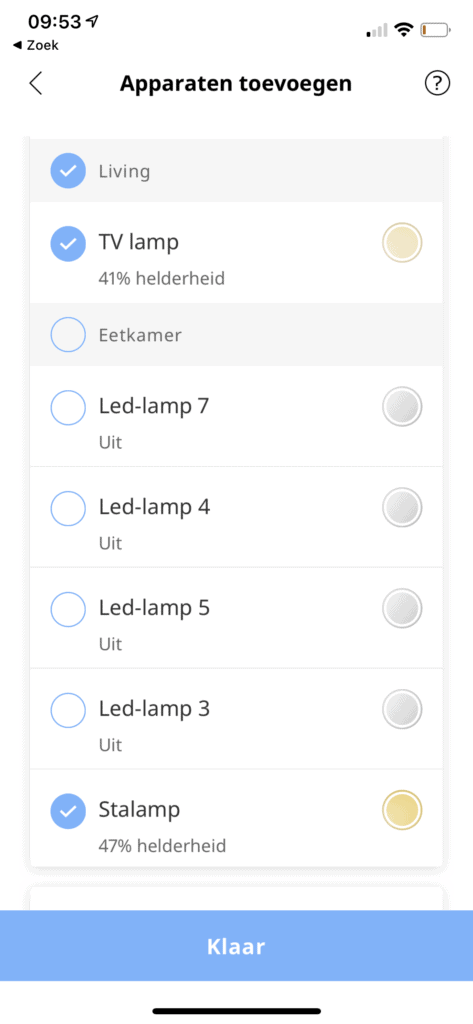Tap the Led-lamp 3 gray bulb icon
473x1024 pixels.
click(x=402, y=709)
